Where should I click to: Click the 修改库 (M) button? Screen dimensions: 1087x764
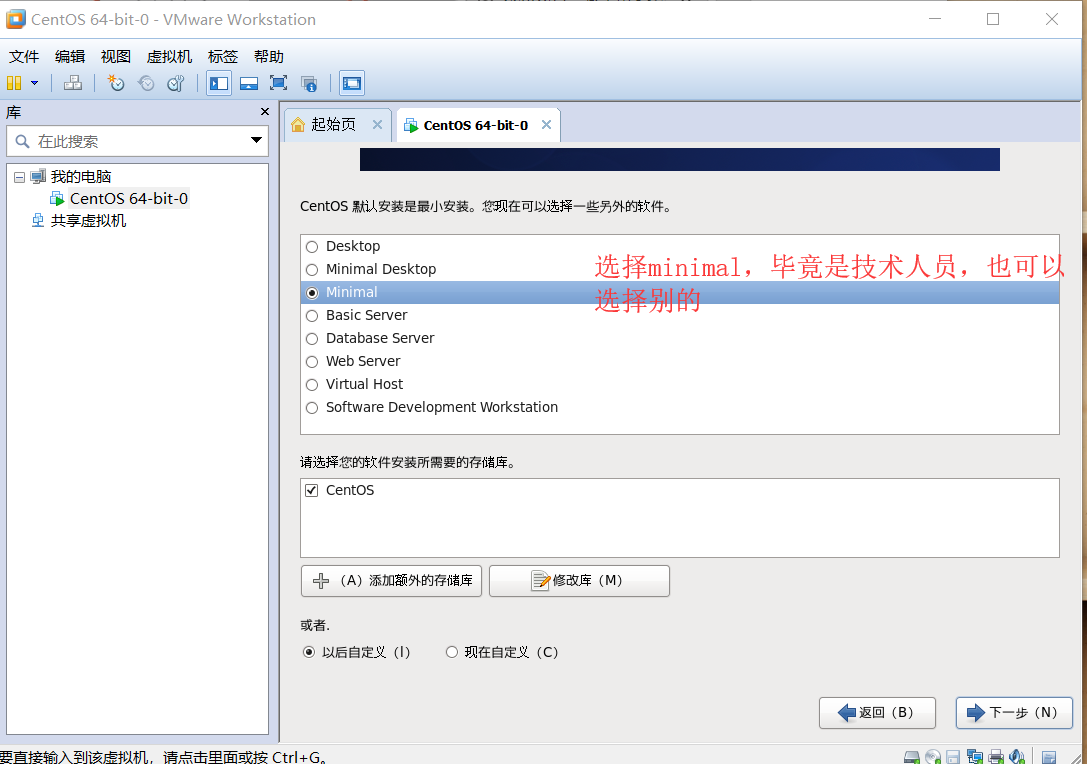point(580,581)
